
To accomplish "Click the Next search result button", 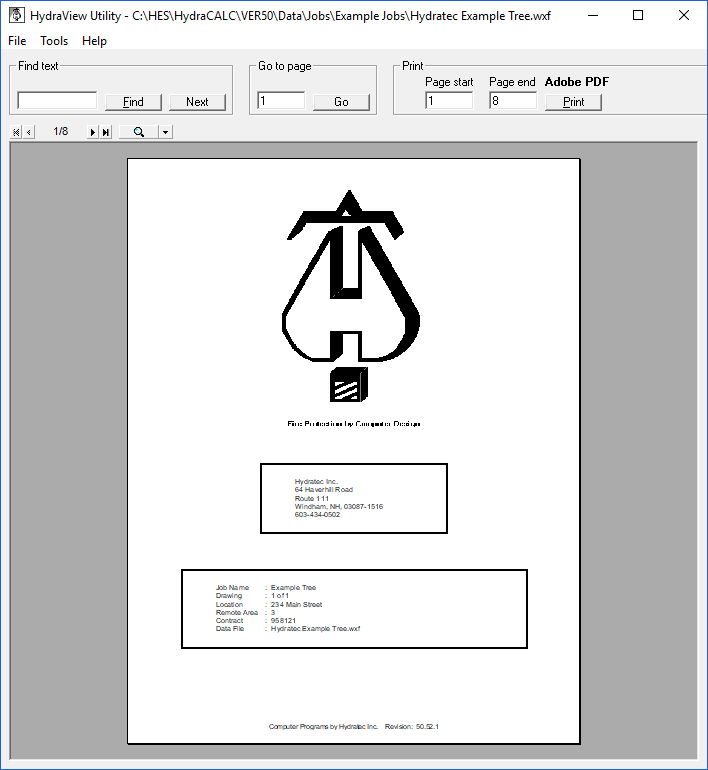I will [197, 102].
